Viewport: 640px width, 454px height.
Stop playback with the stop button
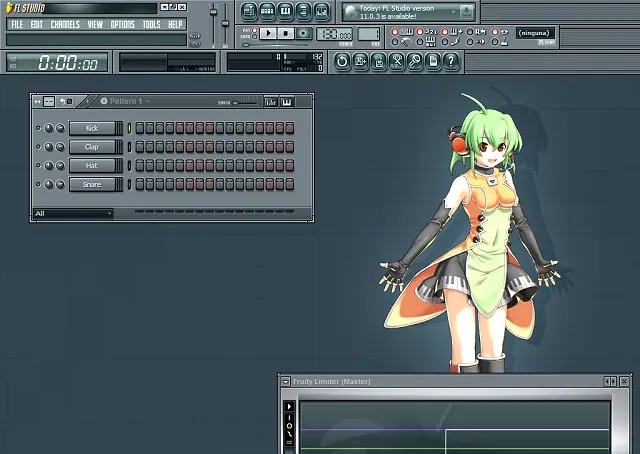(286, 33)
